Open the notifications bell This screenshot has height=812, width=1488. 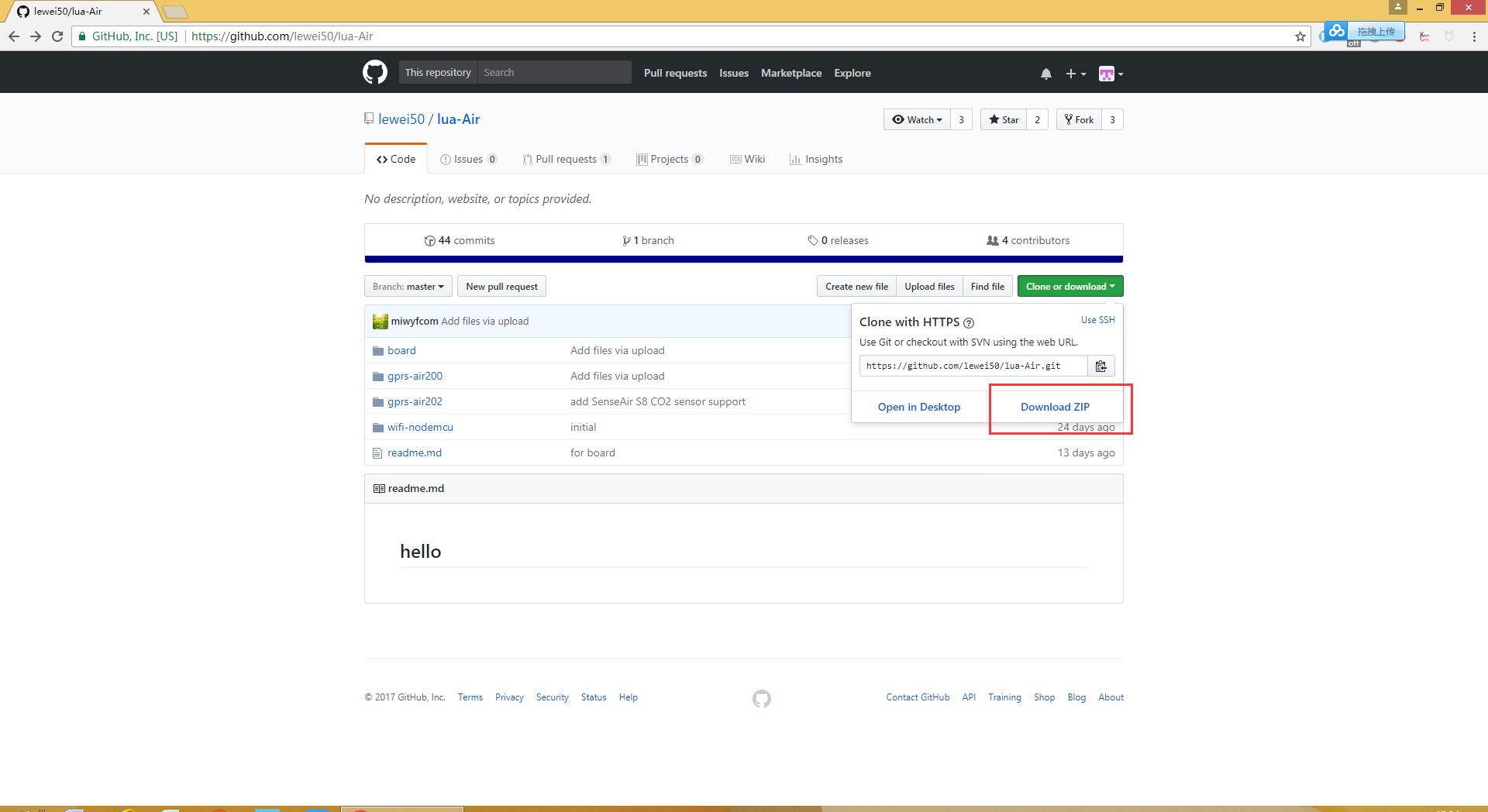1045,74
